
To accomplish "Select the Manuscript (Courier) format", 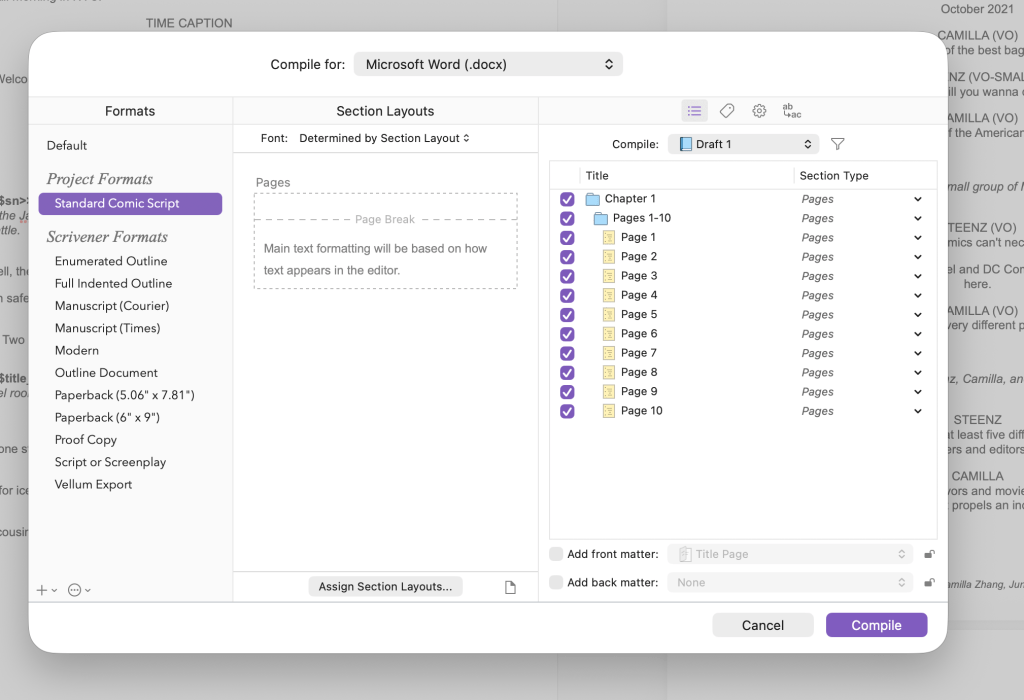I will (112, 306).
